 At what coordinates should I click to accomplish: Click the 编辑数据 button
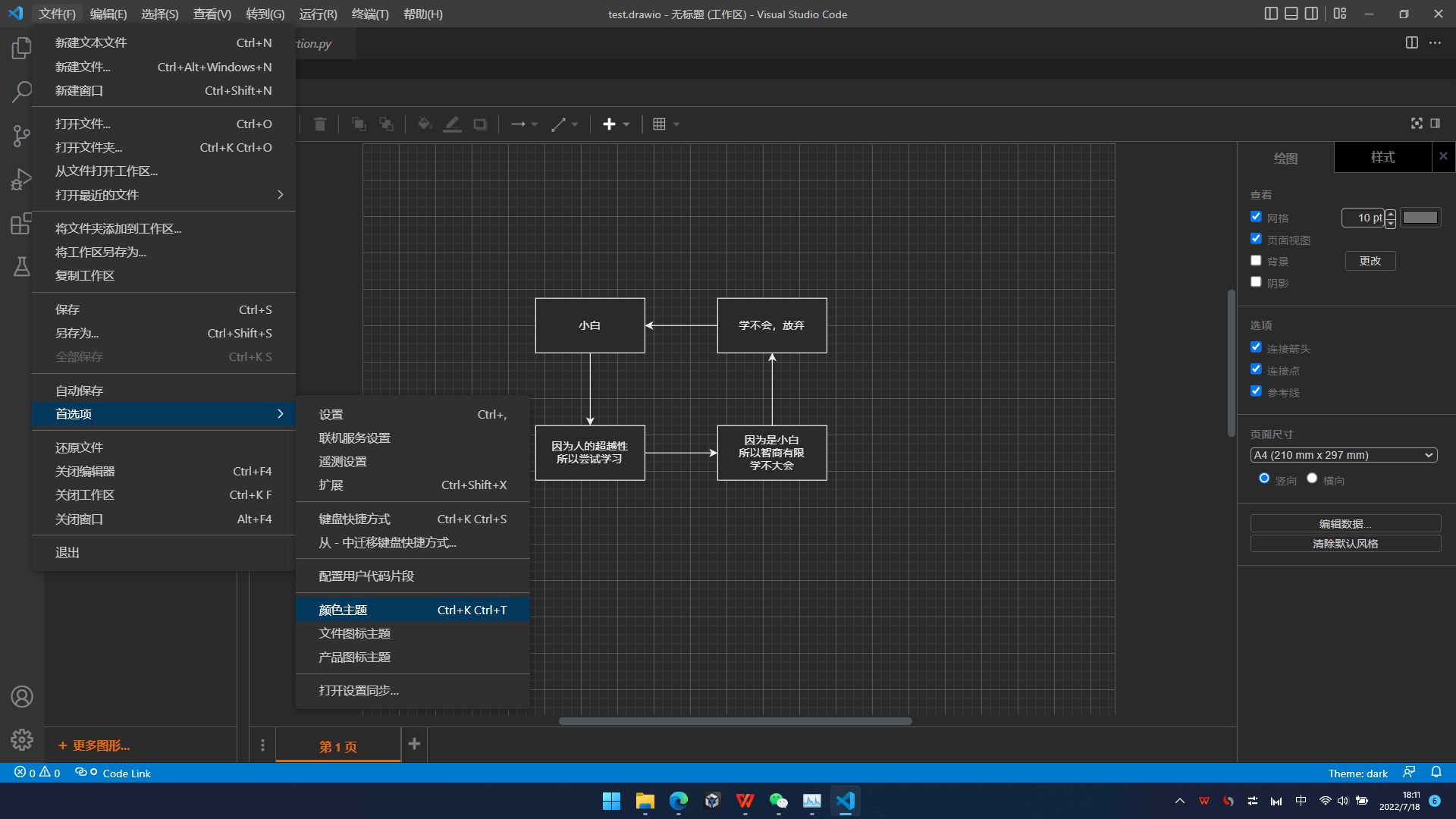1345,523
